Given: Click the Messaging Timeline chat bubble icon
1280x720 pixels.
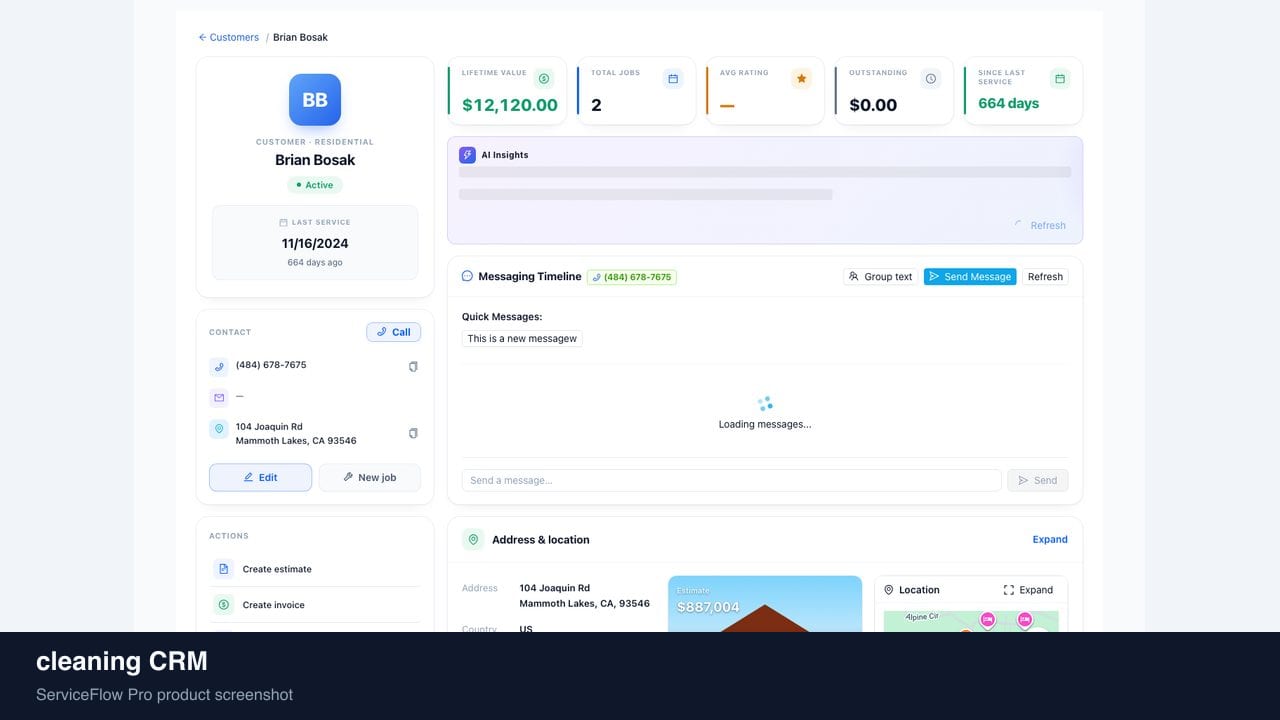Looking at the screenshot, I should 467,276.
